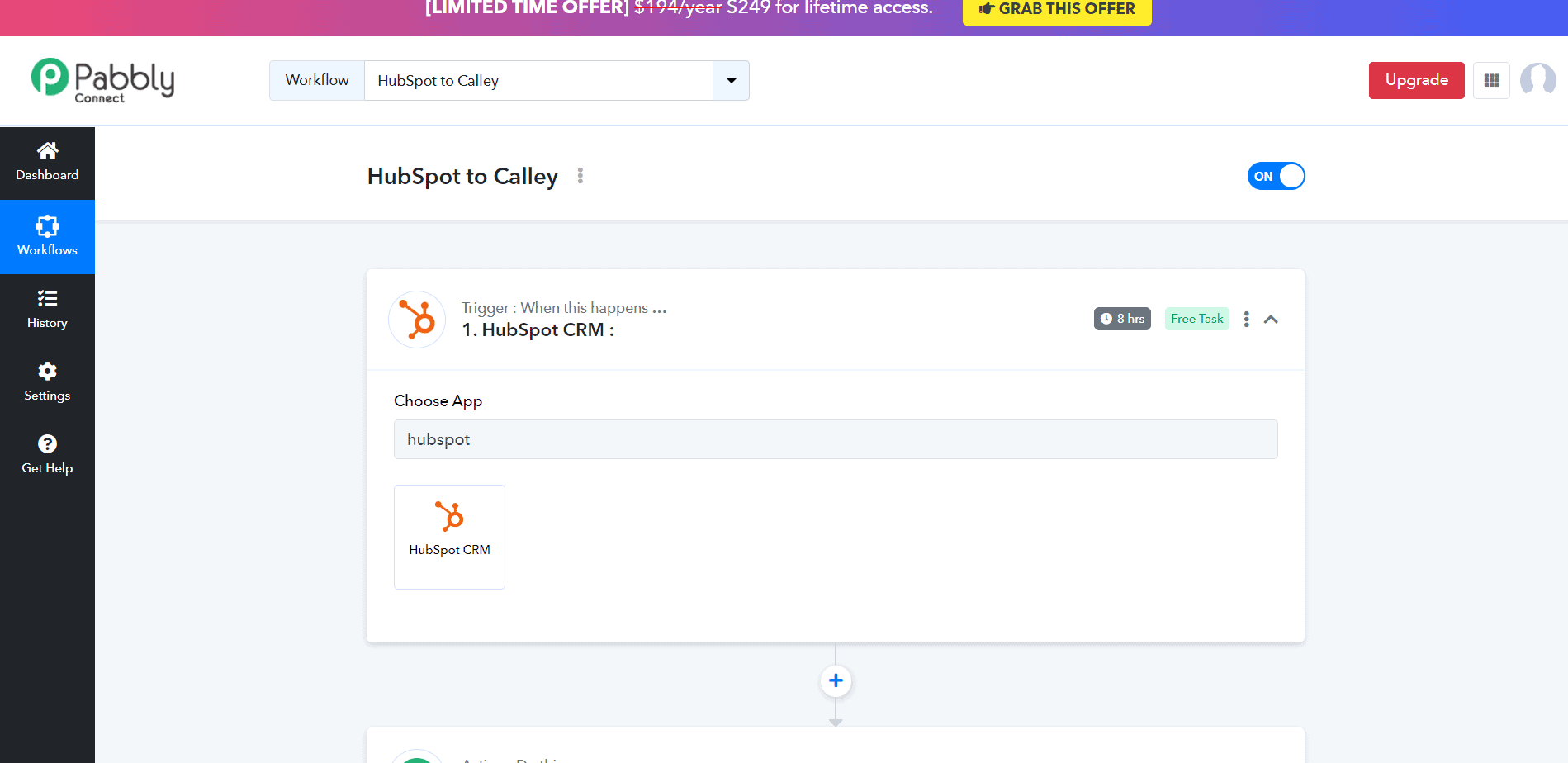
Task: Click the HubSpot to Calley workflow selector field
Action: (538, 81)
